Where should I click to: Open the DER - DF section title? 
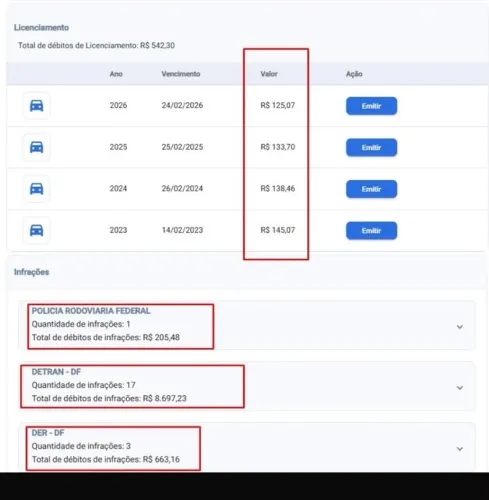(x=48, y=433)
